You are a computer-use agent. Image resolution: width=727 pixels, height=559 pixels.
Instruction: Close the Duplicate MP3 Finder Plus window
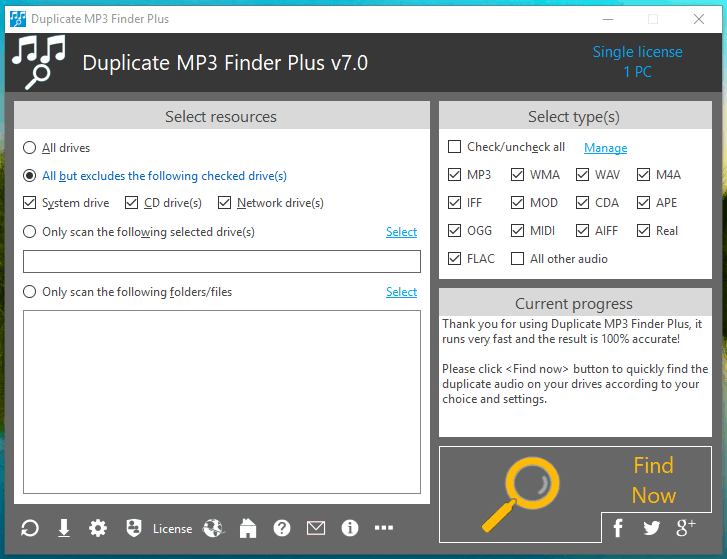(x=699, y=19)
